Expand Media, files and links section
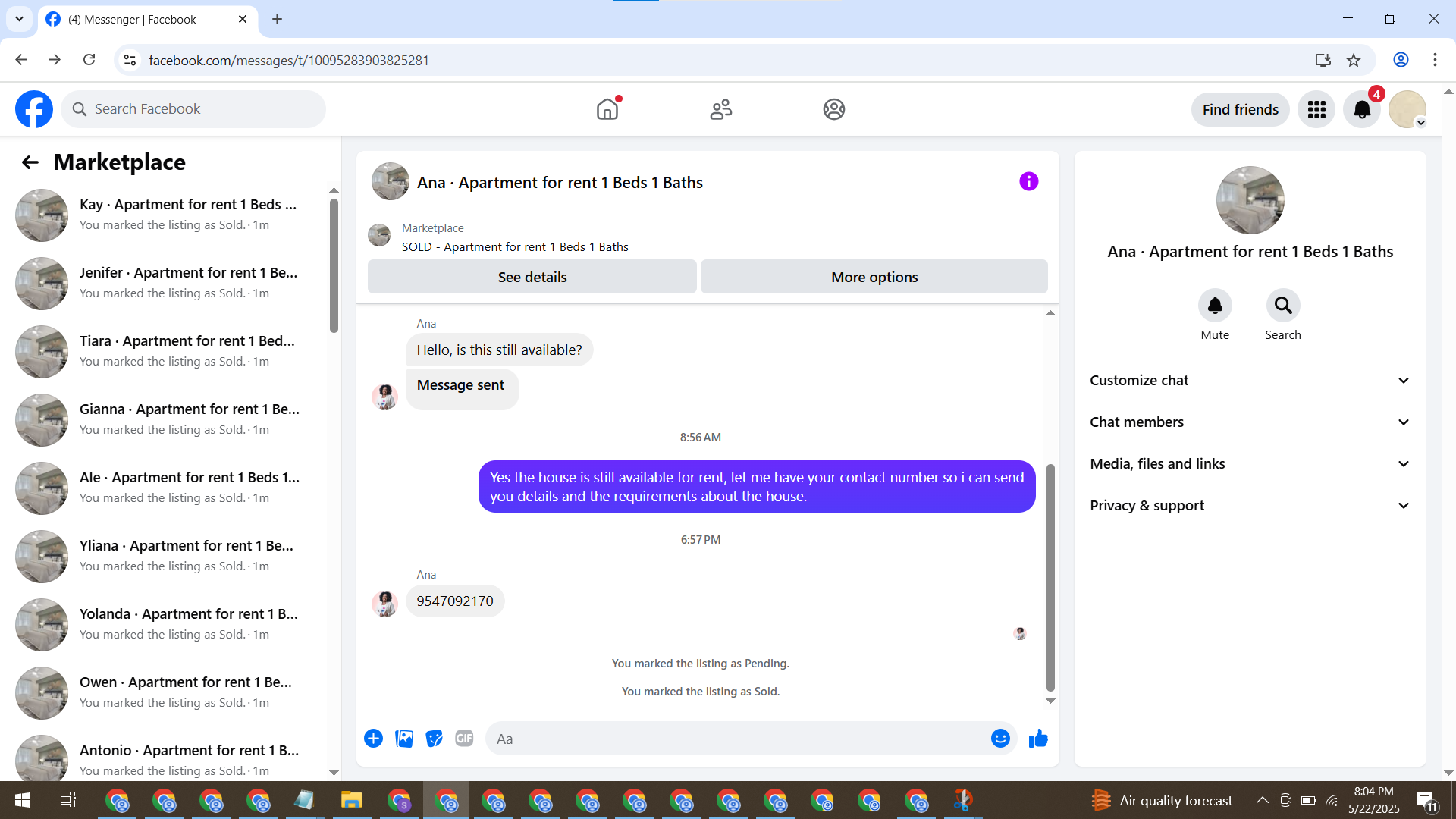Viewport: 1456px width, 819px height. [x=1250, y=464]
